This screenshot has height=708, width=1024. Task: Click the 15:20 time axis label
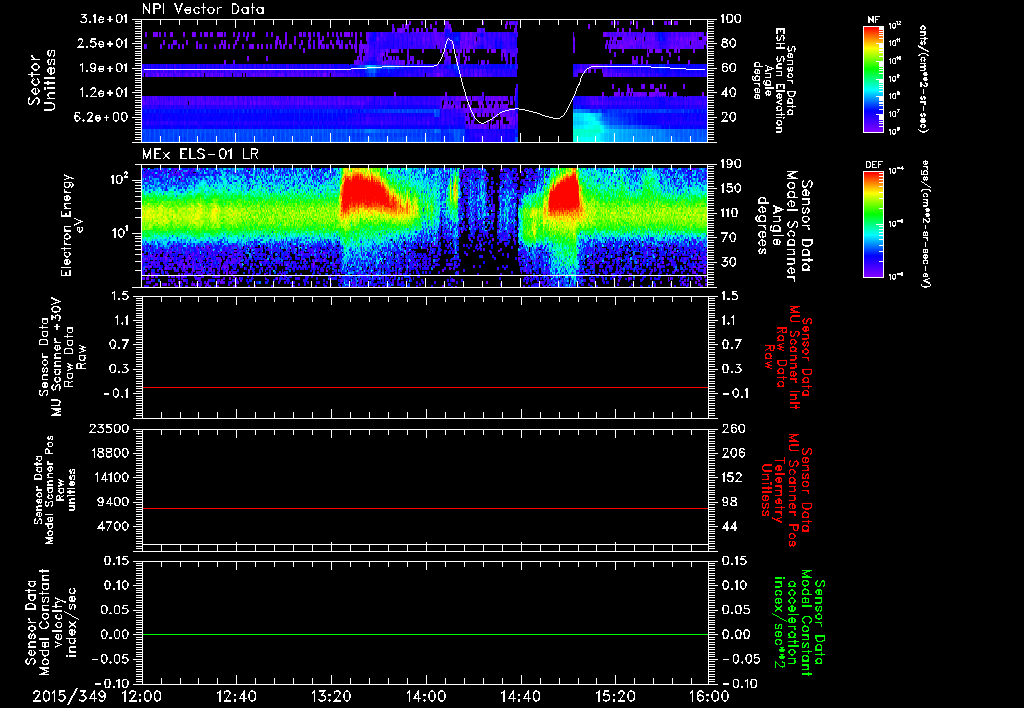coord(615,696)
